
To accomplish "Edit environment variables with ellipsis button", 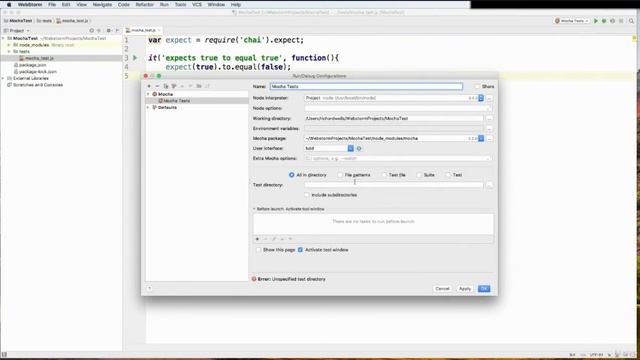I will 489,129.
